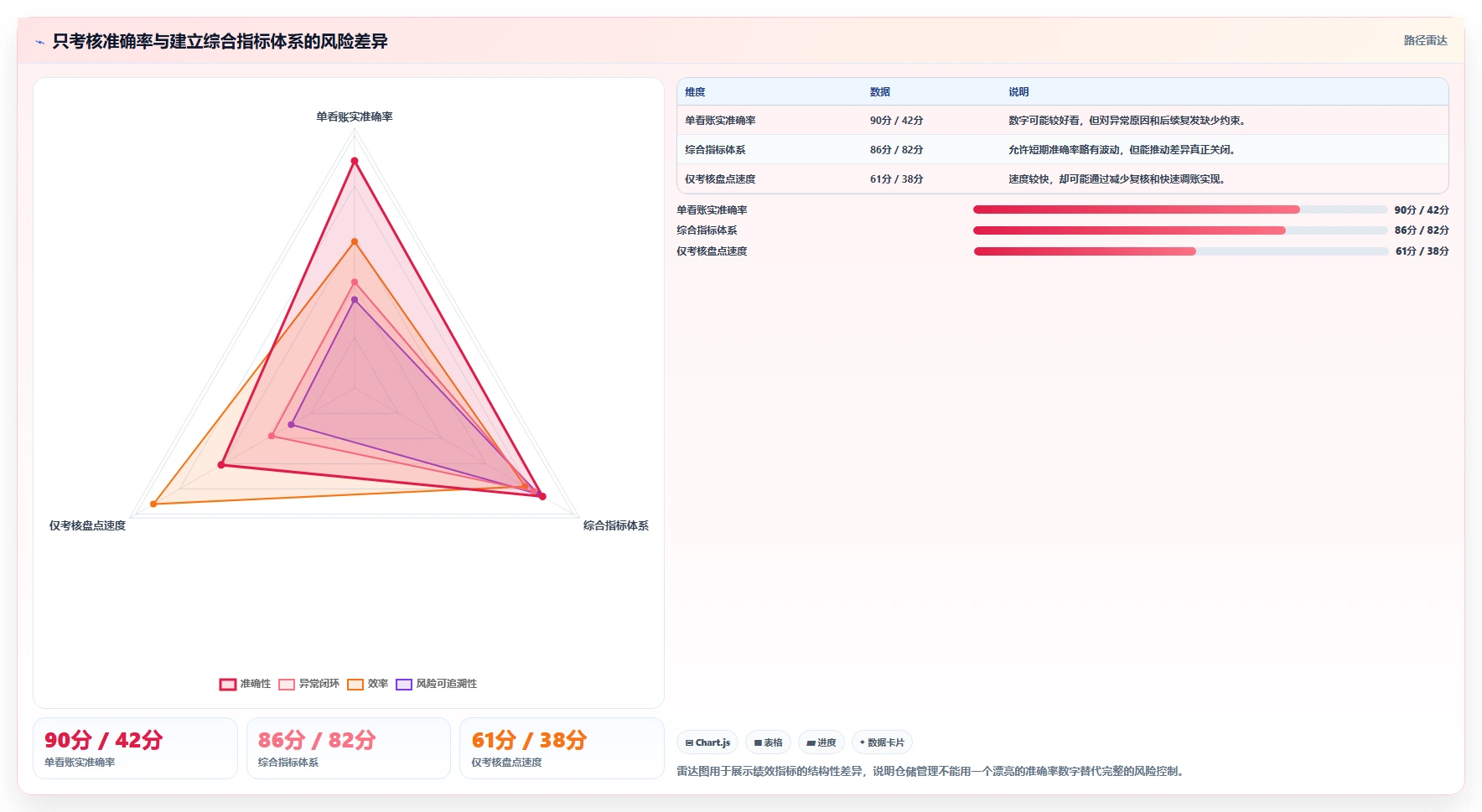Open the 90分 / 42分 data card
1482x812 pixels.
(135, 748)
